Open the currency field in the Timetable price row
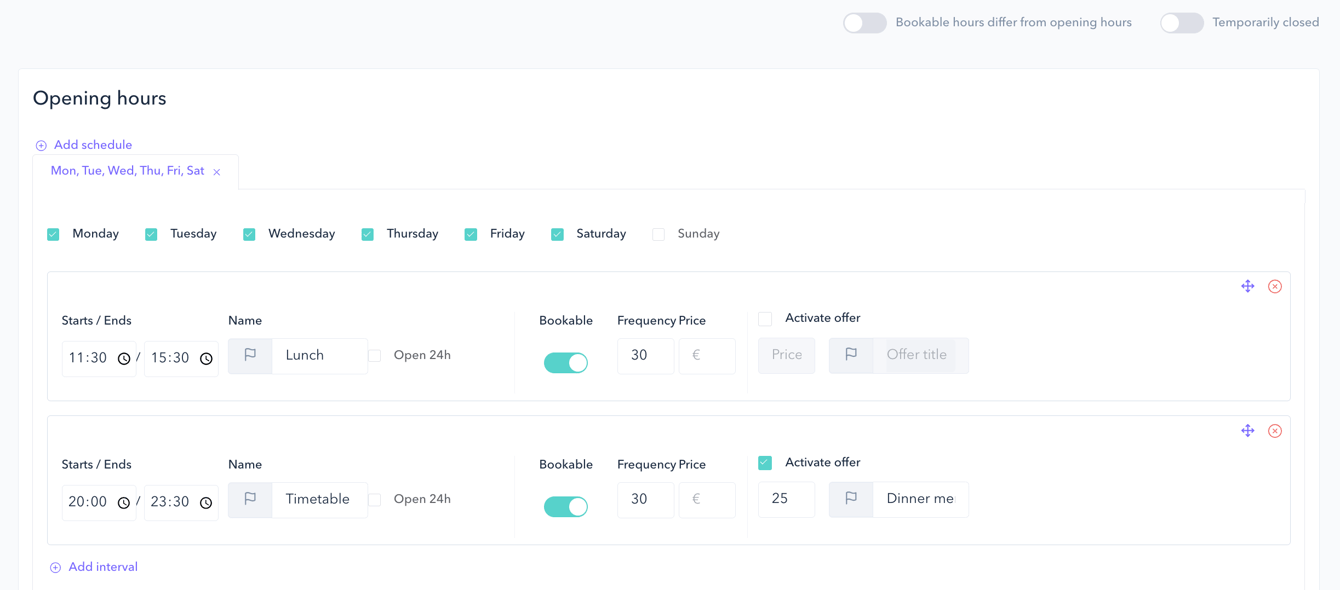The width and height of the screenshot is (1340, 590). [x=707, y=499]
